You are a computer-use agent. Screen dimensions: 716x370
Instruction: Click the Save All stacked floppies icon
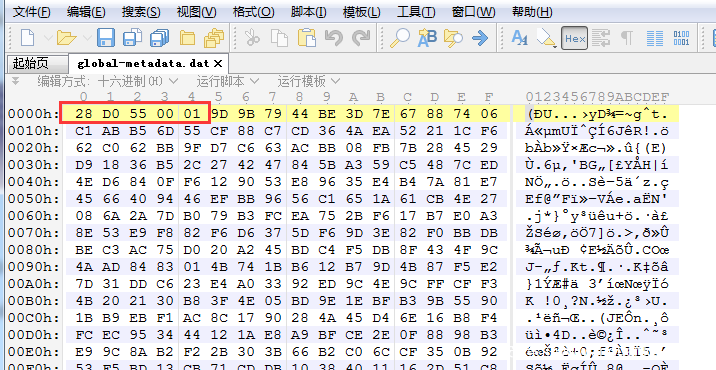[x=160, y=38]
